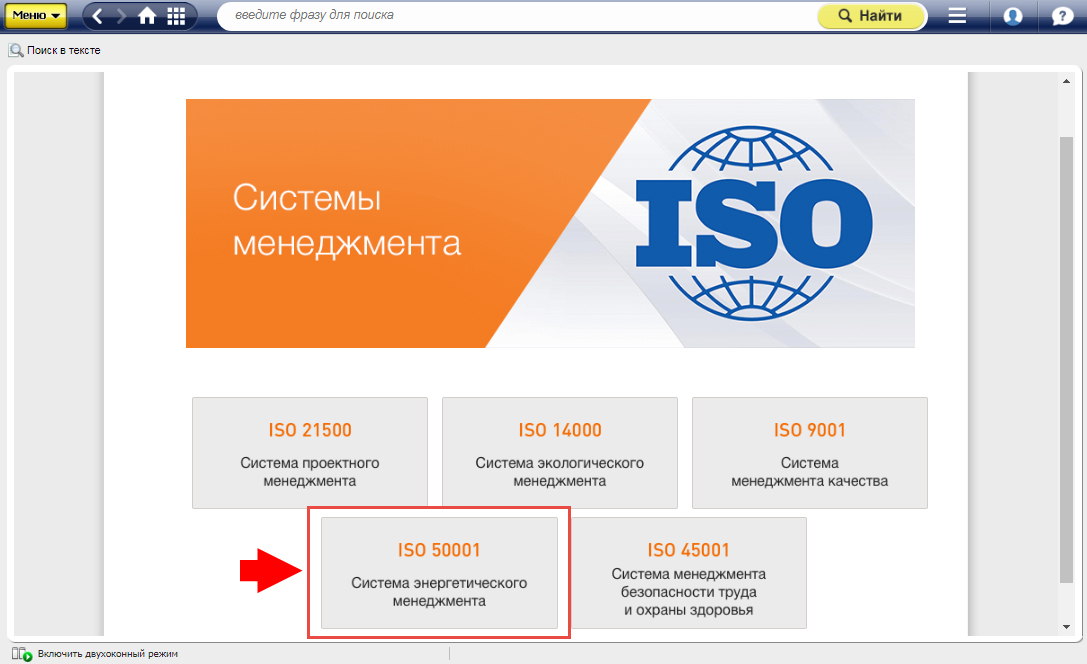Image resolution: width=1087 pixels, height=664 pixels.
Task: Open ISO 21500 project management tile
Action: pos(310,453)
